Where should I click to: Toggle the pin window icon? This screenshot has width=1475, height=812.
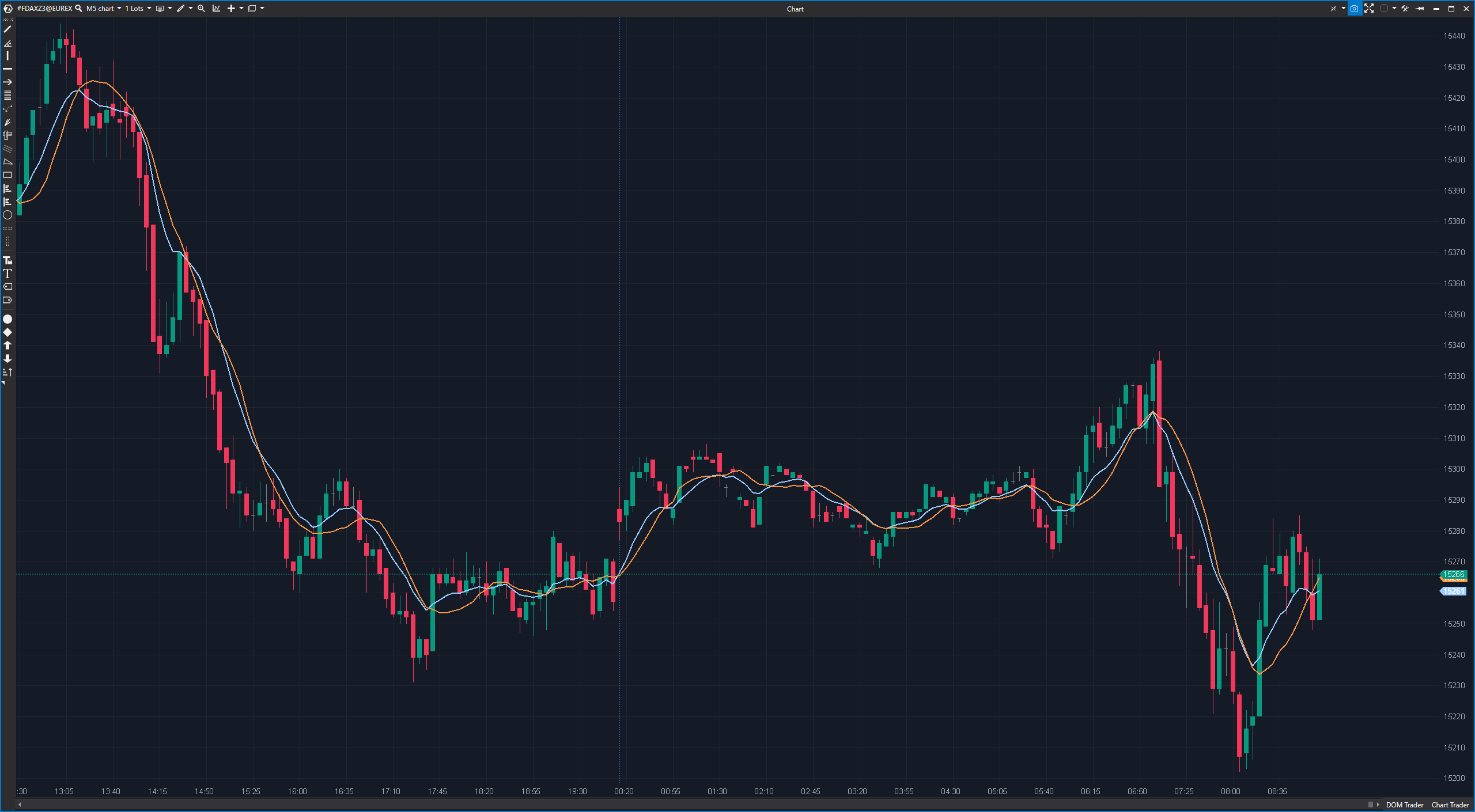(1420, 9)
